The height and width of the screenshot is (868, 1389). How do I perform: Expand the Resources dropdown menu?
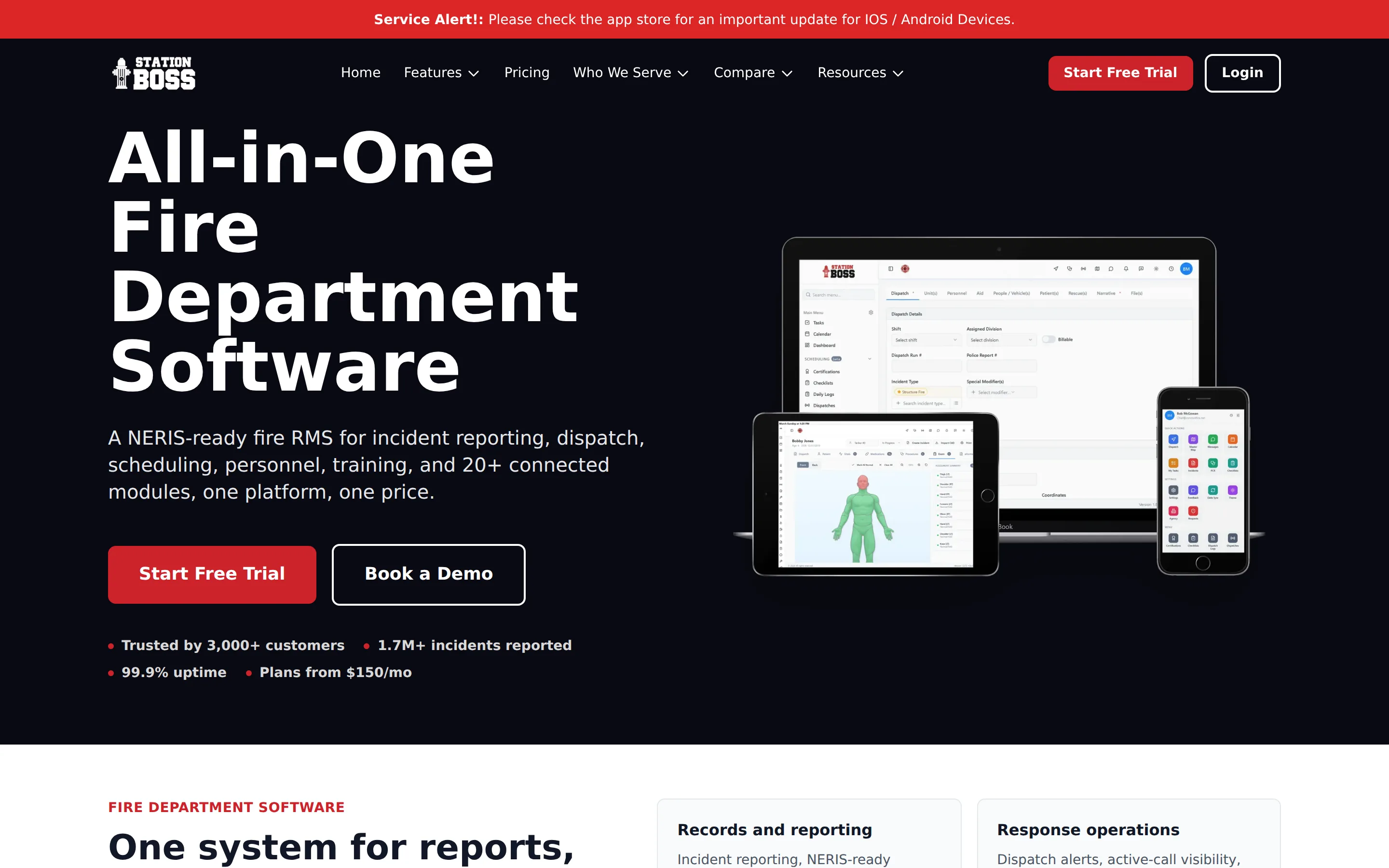coord(860,73)
